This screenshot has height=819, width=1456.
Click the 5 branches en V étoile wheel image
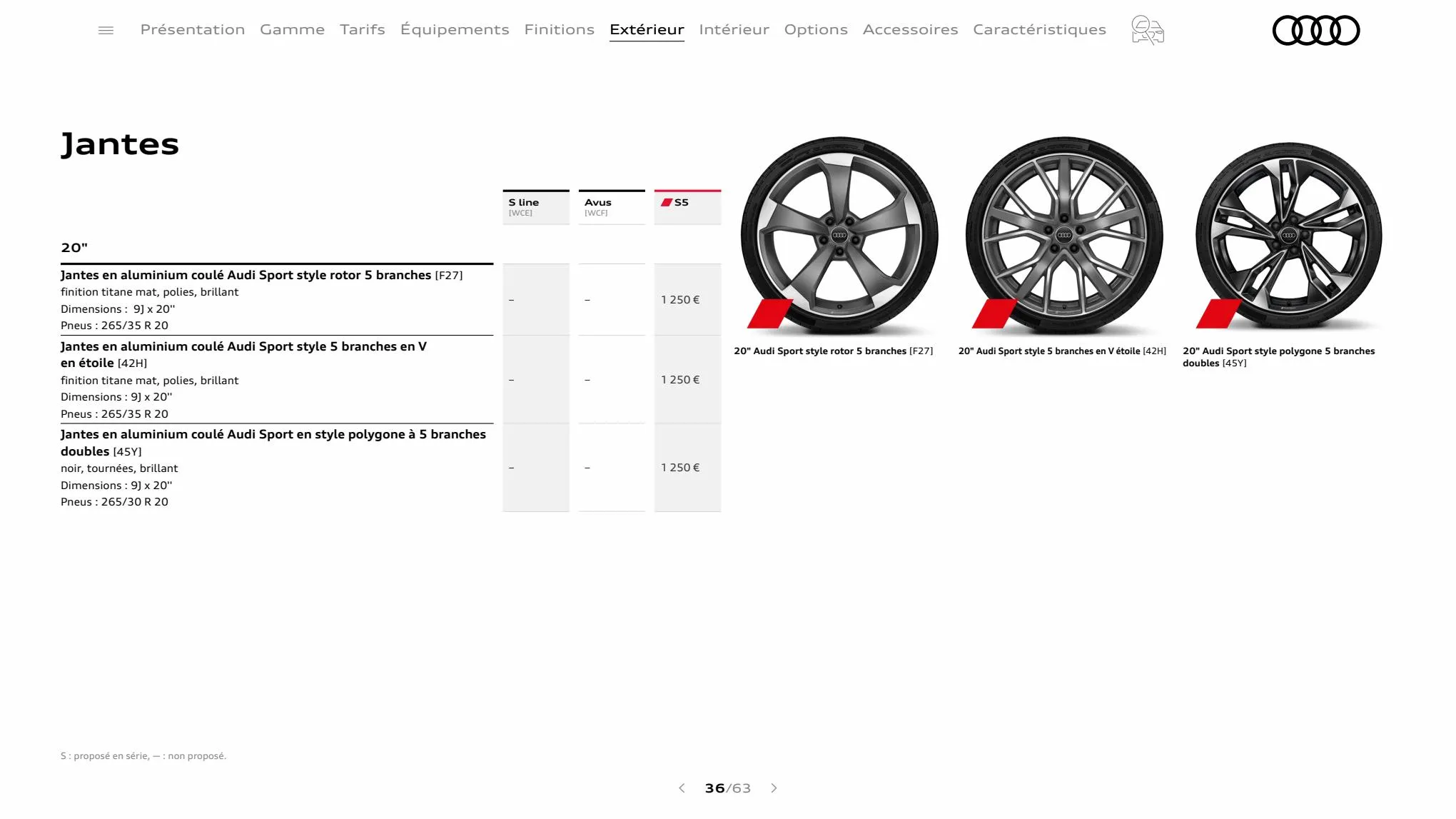tap(1064, 235)
